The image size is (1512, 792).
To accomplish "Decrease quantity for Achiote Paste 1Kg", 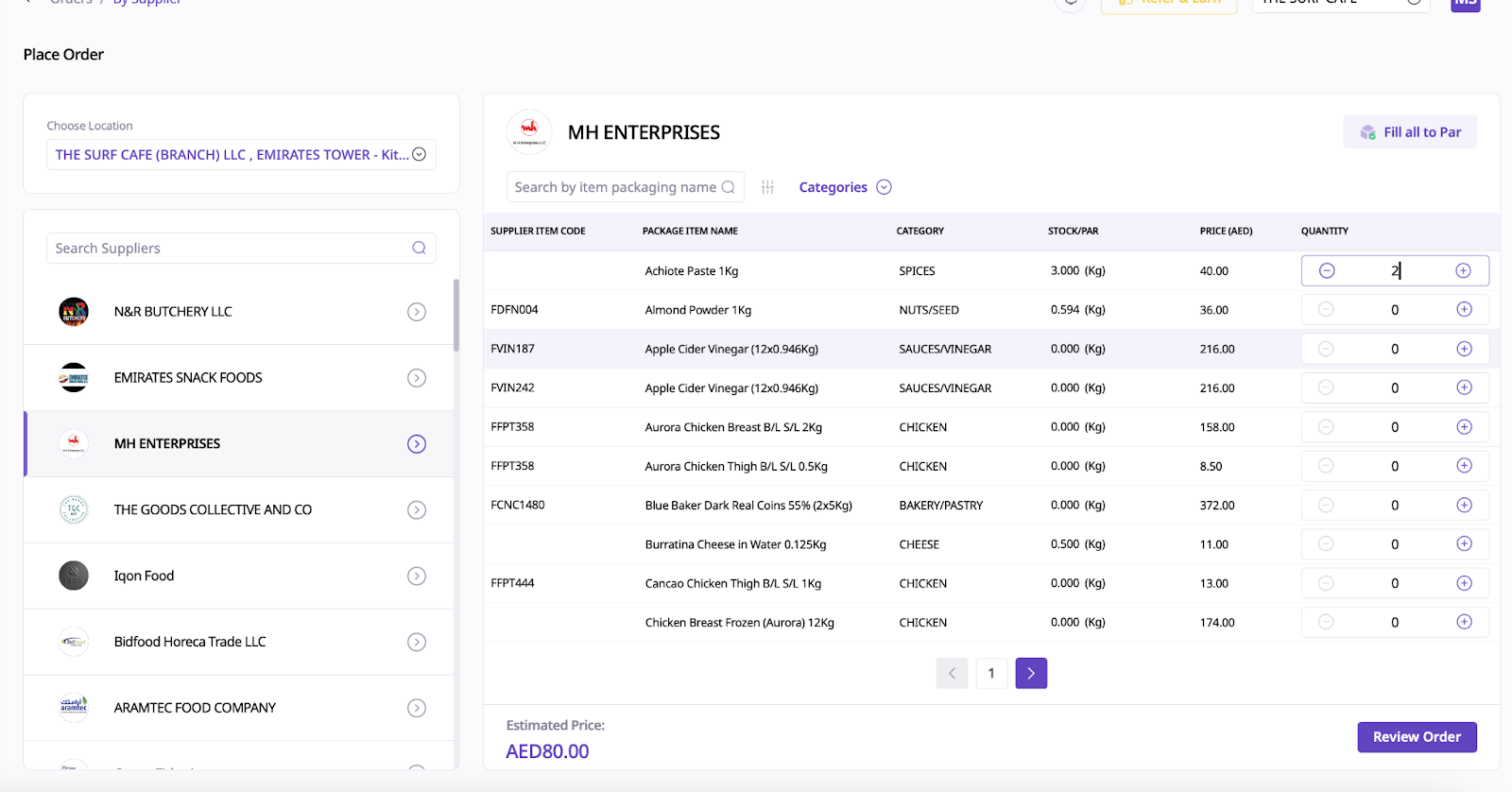I will click(x=1327, y=271).
